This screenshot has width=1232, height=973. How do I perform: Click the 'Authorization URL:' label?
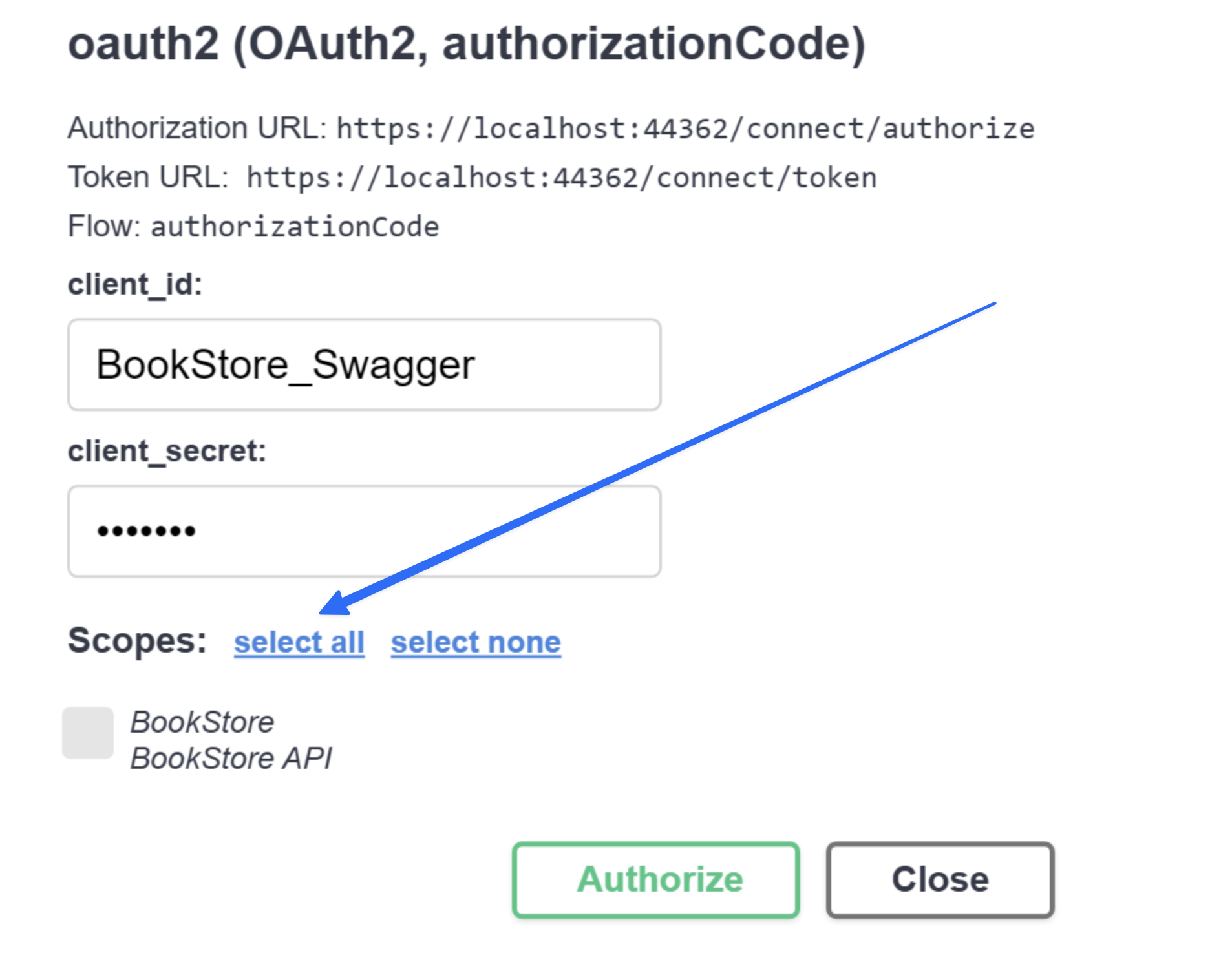pyautogui.click(x=197, y=128)
